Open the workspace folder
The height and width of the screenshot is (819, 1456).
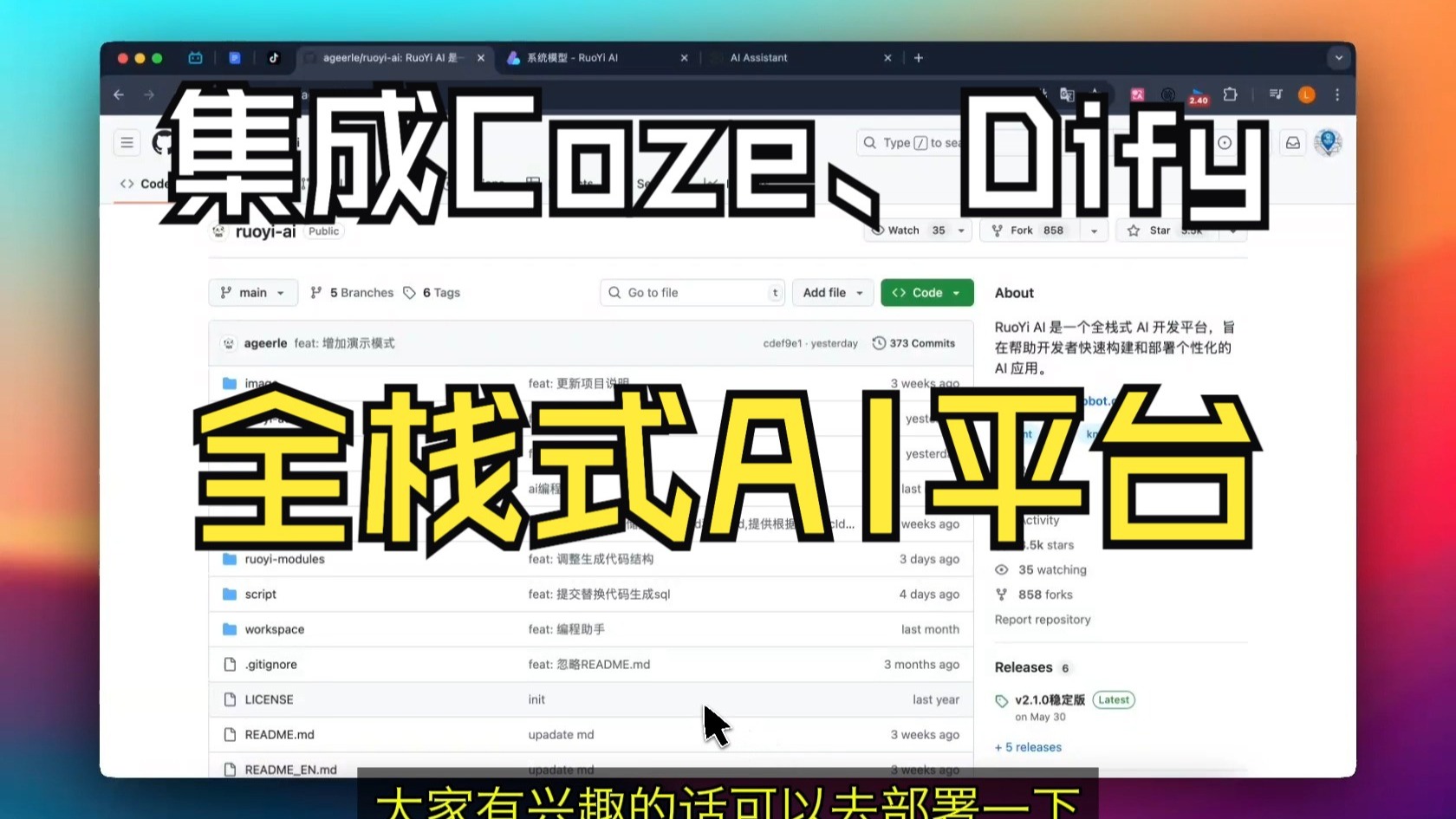[275, 629]
